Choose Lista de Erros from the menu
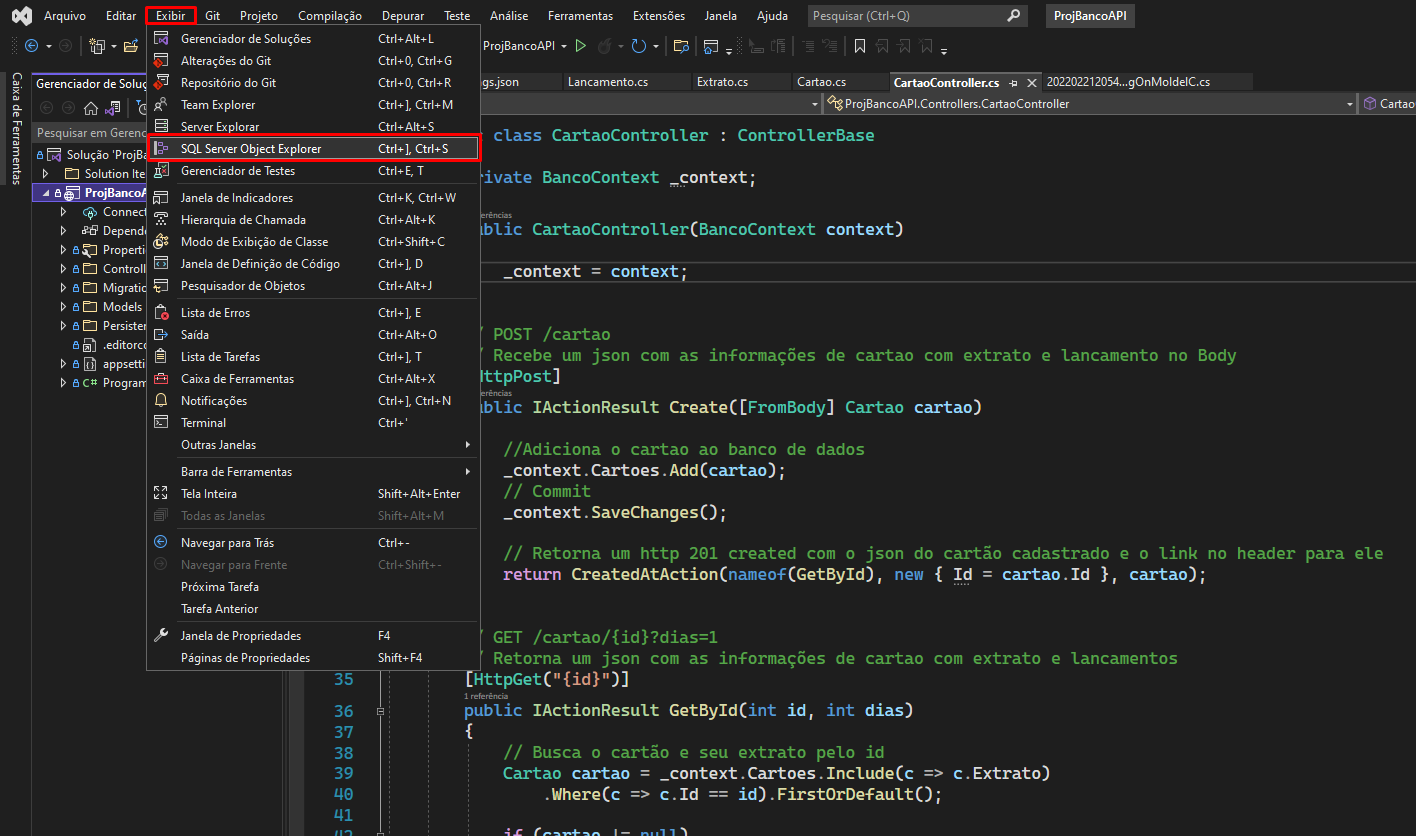1416x836 pixels. [314, 313]
